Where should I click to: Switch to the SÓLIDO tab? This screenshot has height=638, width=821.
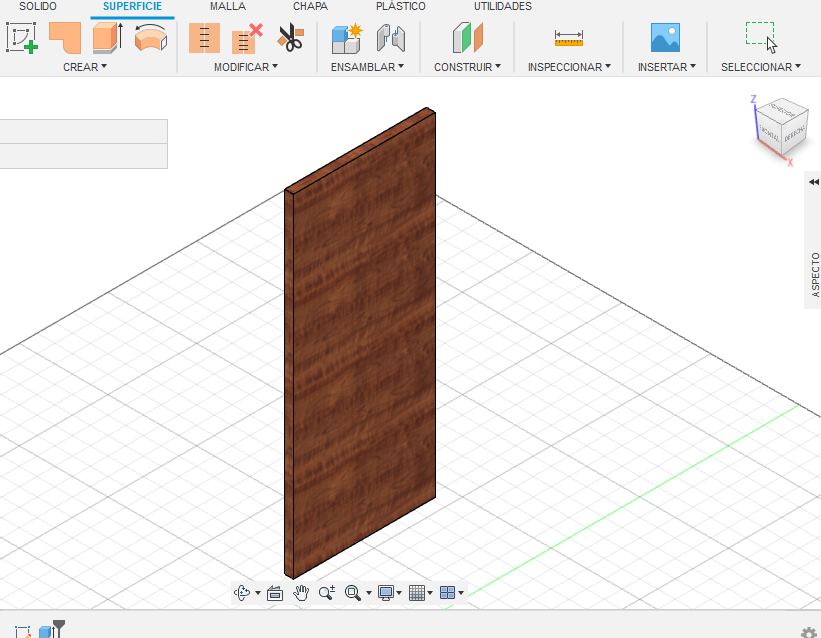38,6
